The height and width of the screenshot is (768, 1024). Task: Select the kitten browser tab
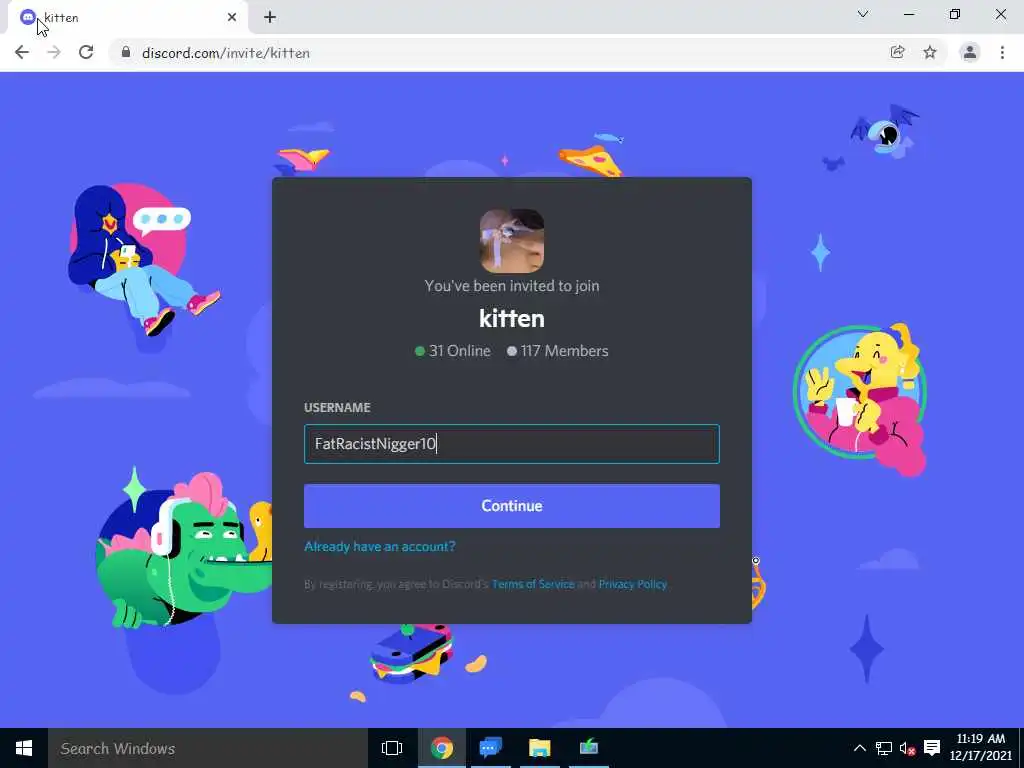(128, 18)
